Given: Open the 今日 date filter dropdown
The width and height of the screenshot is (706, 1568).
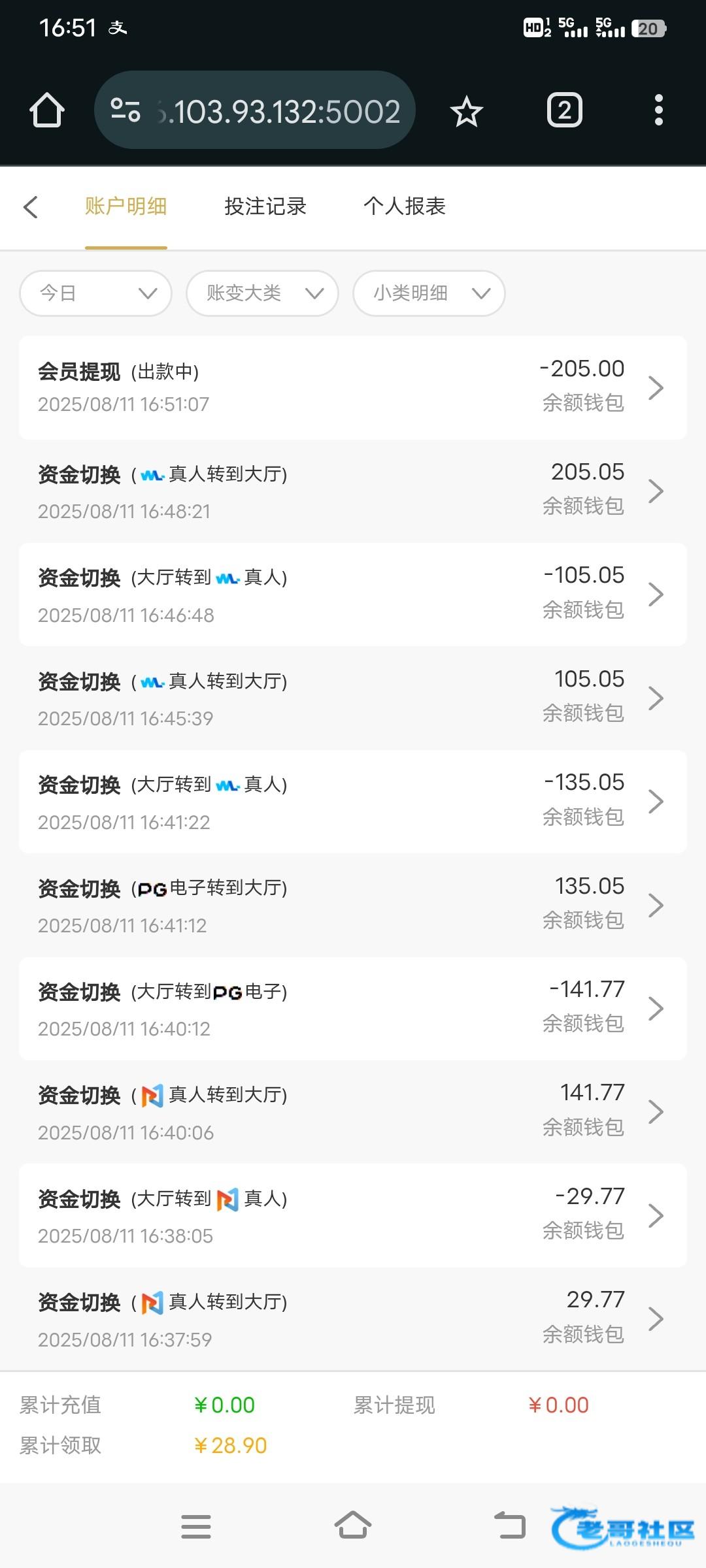Looking at the screenshot, I should tap(96, 293).
